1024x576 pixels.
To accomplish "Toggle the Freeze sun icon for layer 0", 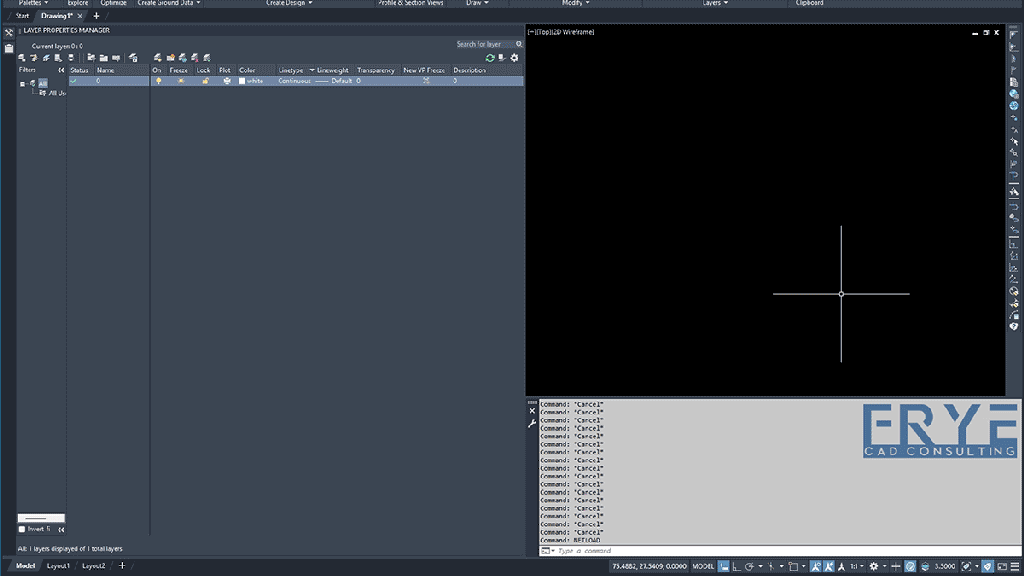I will point(181,81).
